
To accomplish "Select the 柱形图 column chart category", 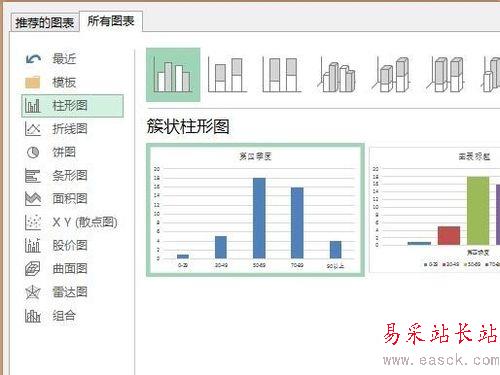I will click(72, 106).
